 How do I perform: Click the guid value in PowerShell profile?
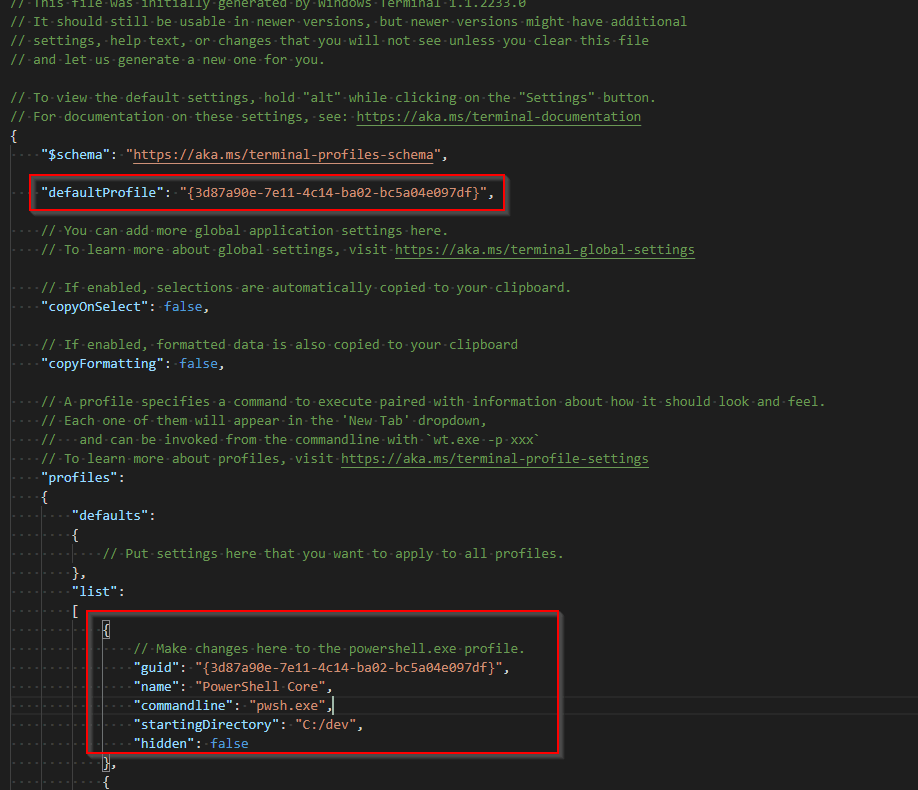pos(349,668)
